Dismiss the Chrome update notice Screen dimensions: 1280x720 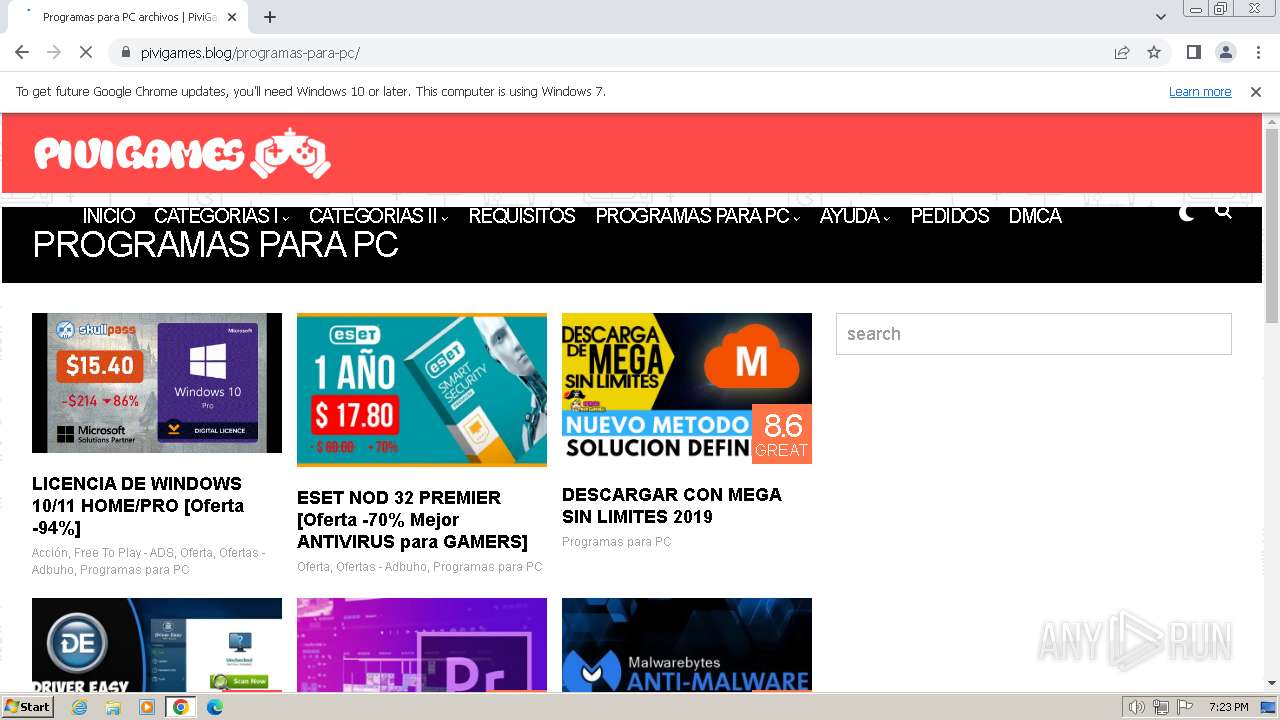pos(1255,92)
